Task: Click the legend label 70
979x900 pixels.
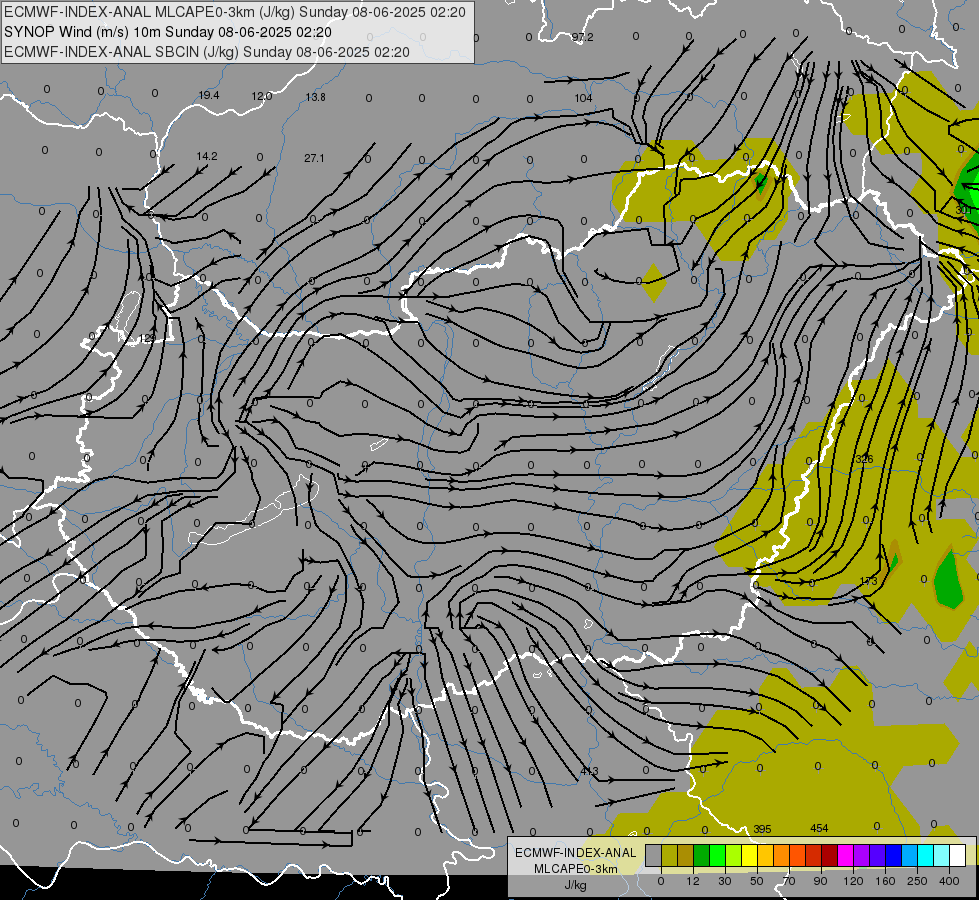Action: click(x=789, y=881)
